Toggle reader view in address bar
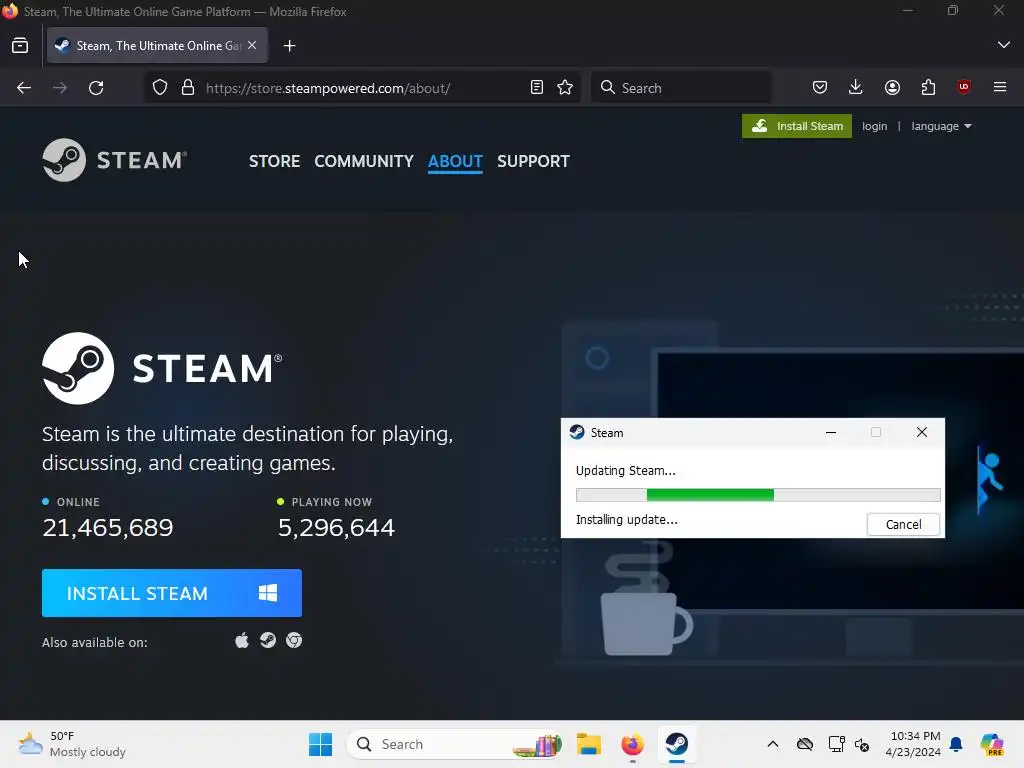 coord(537,88)
